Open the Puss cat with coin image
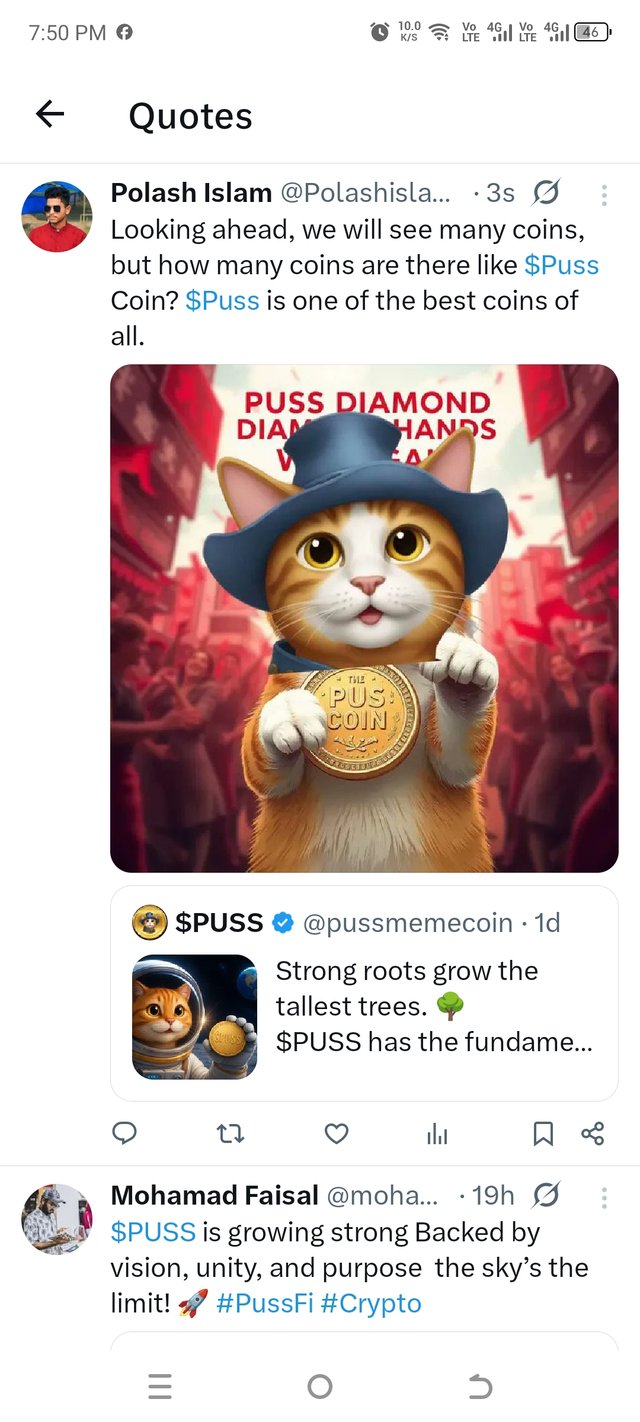The image size is (640, 1422). (x=364, y=618)
